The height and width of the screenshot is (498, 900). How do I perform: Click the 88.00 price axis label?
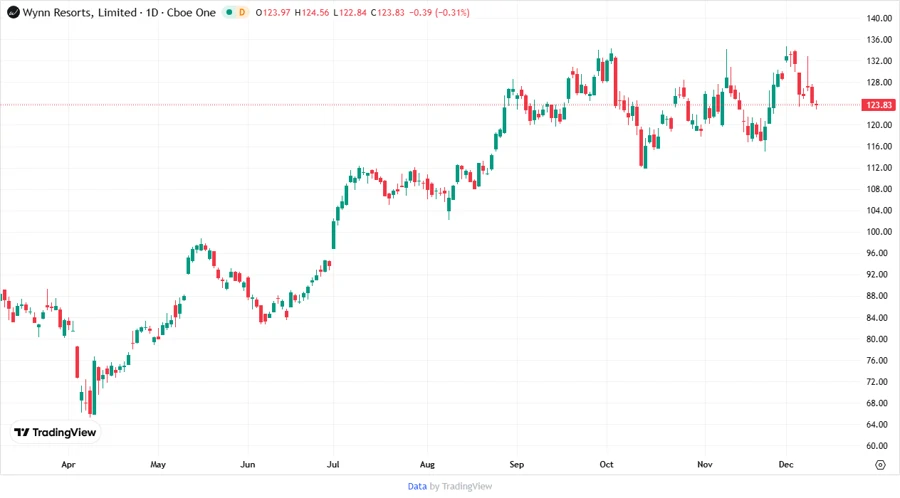(879, 296)
